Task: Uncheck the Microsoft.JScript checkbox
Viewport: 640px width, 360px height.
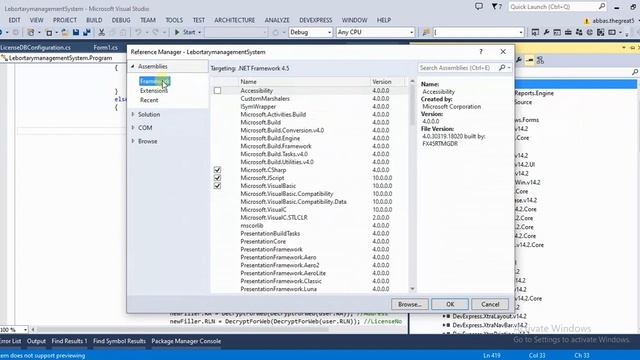Action: pyautogui.click(x=218, y=178)
